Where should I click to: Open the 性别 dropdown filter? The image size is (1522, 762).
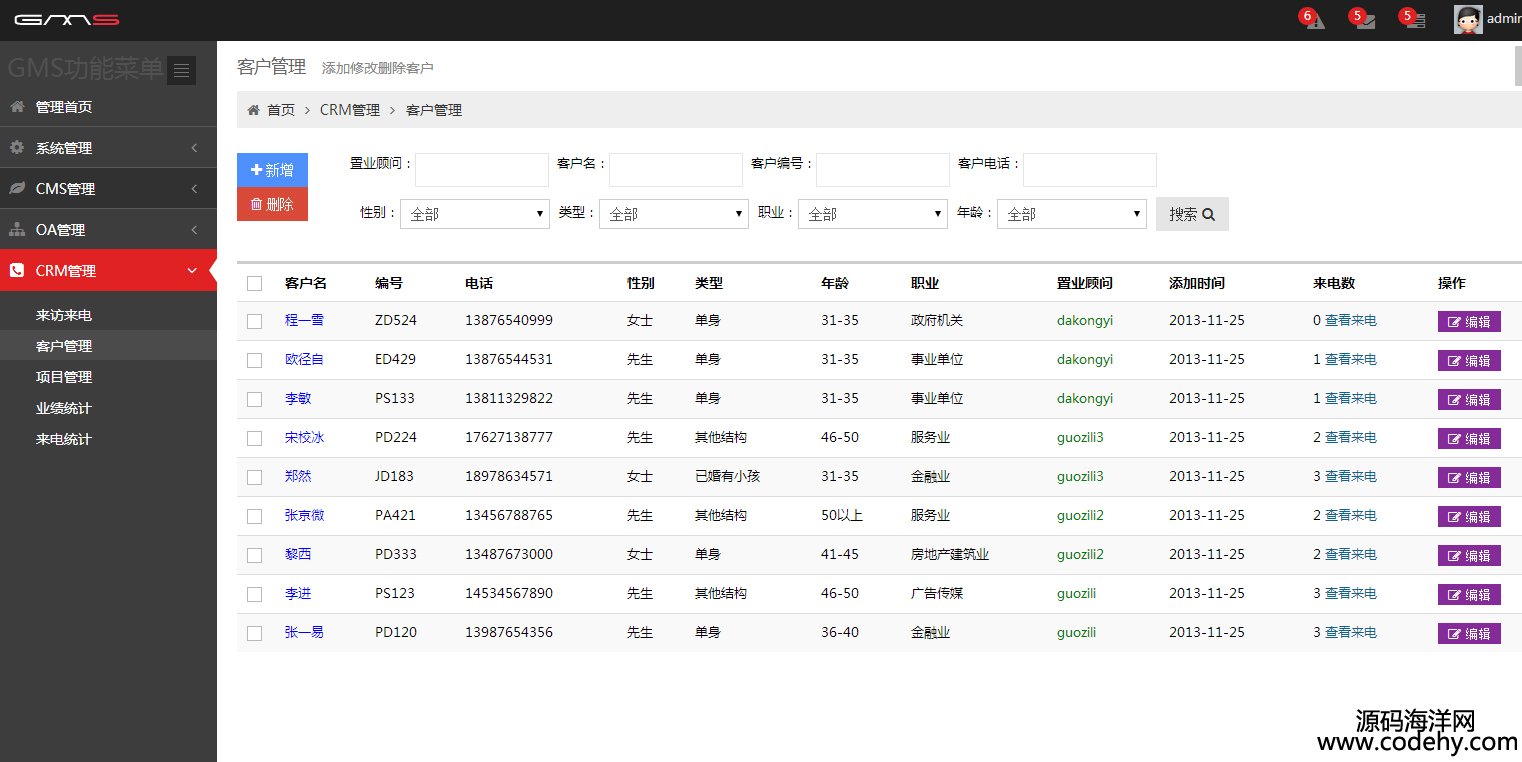point(474,214)
